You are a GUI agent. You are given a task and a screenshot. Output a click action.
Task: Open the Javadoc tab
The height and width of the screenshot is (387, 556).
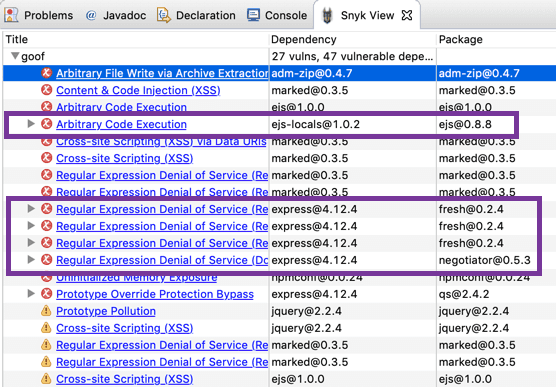116,15
